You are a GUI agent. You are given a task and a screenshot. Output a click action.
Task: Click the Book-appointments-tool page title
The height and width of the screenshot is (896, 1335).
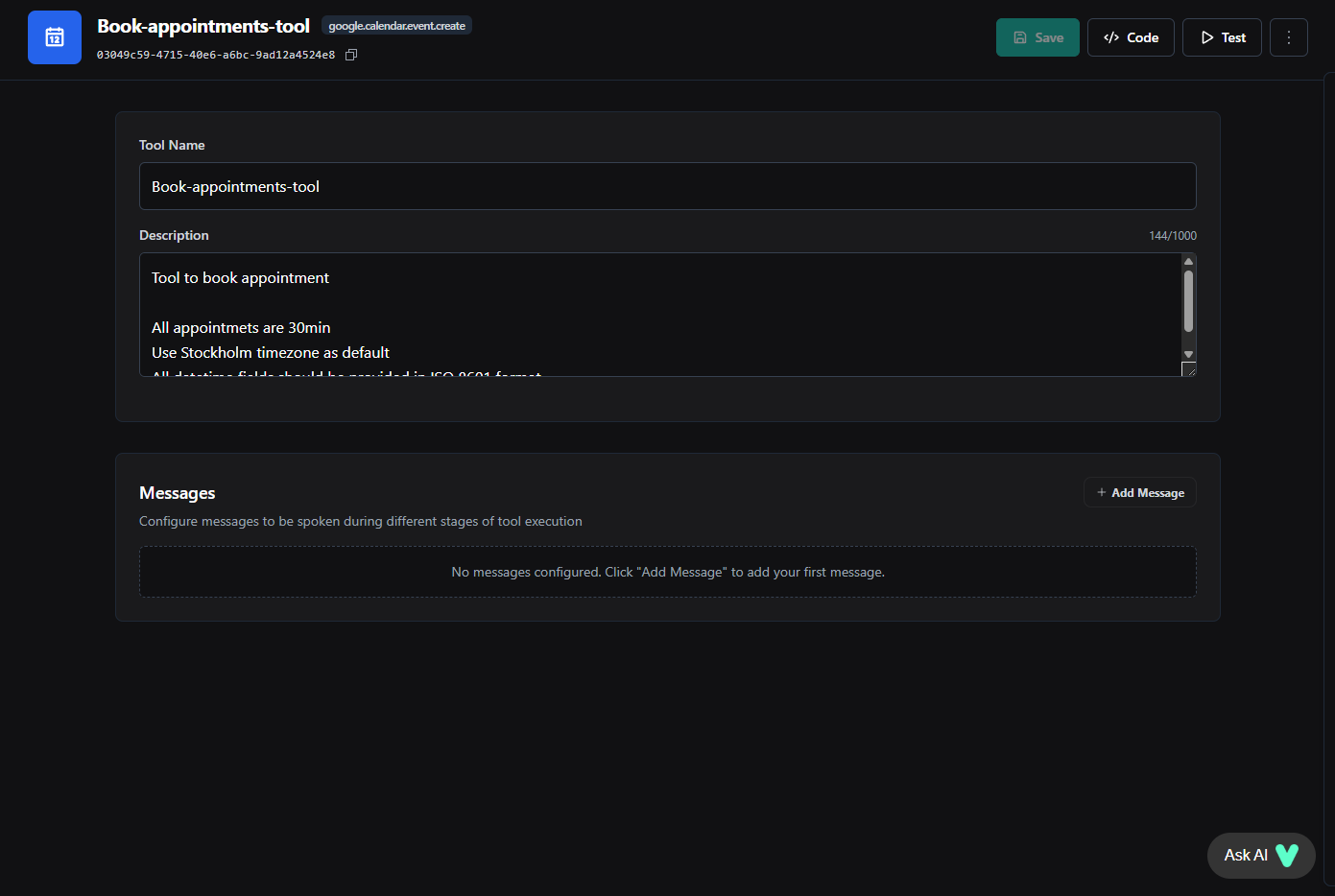(x=203, y=26)
